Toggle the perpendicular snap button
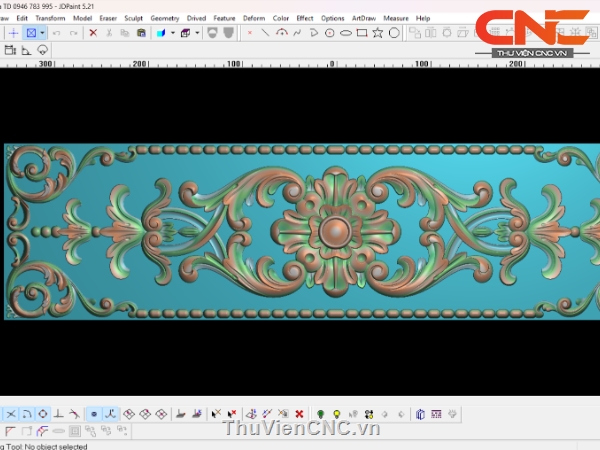Viewport: 600px width, 450px height. point(59,413)
